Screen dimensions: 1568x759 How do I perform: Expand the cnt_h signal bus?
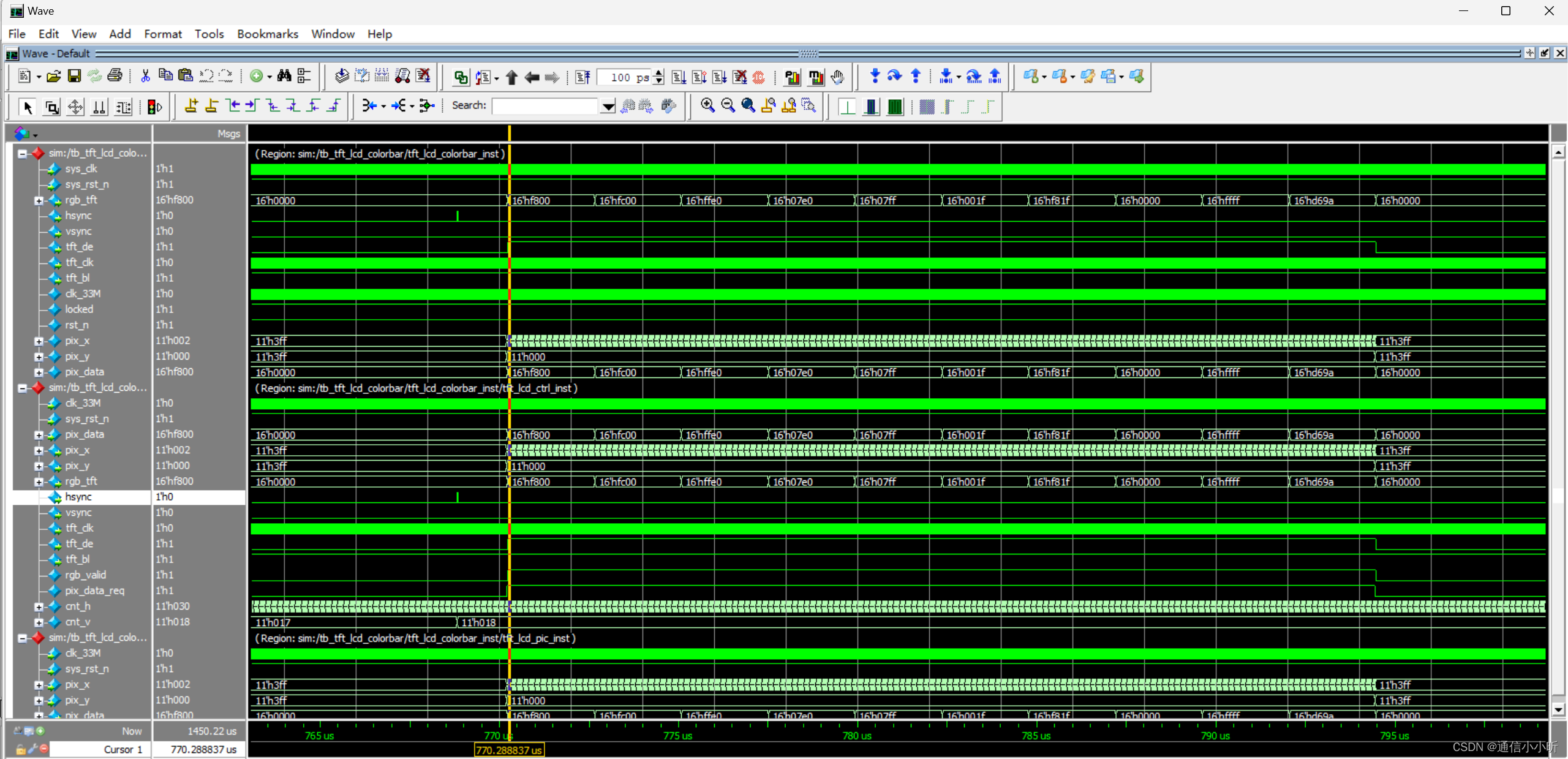pyautogui.click(x=39, y=606)
